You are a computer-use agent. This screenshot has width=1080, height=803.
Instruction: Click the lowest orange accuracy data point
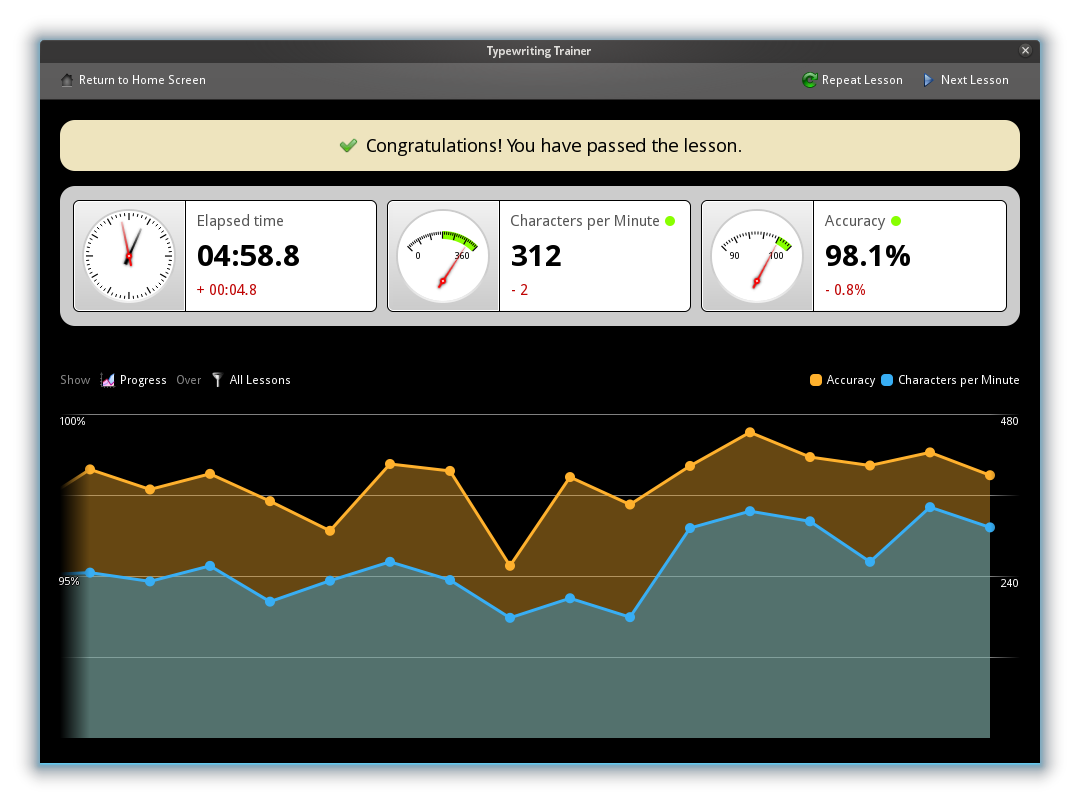(x=510, y=566)
